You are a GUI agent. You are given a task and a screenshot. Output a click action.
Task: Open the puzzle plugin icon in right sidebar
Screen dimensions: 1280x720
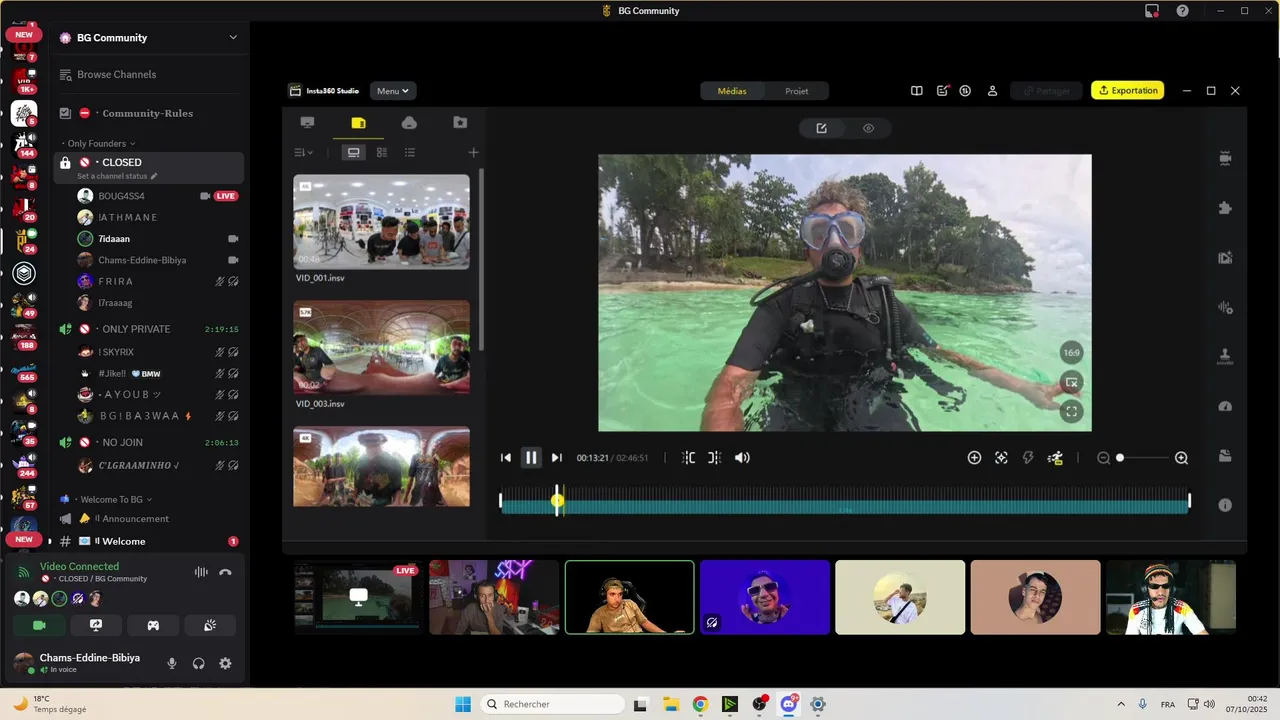1225,208
